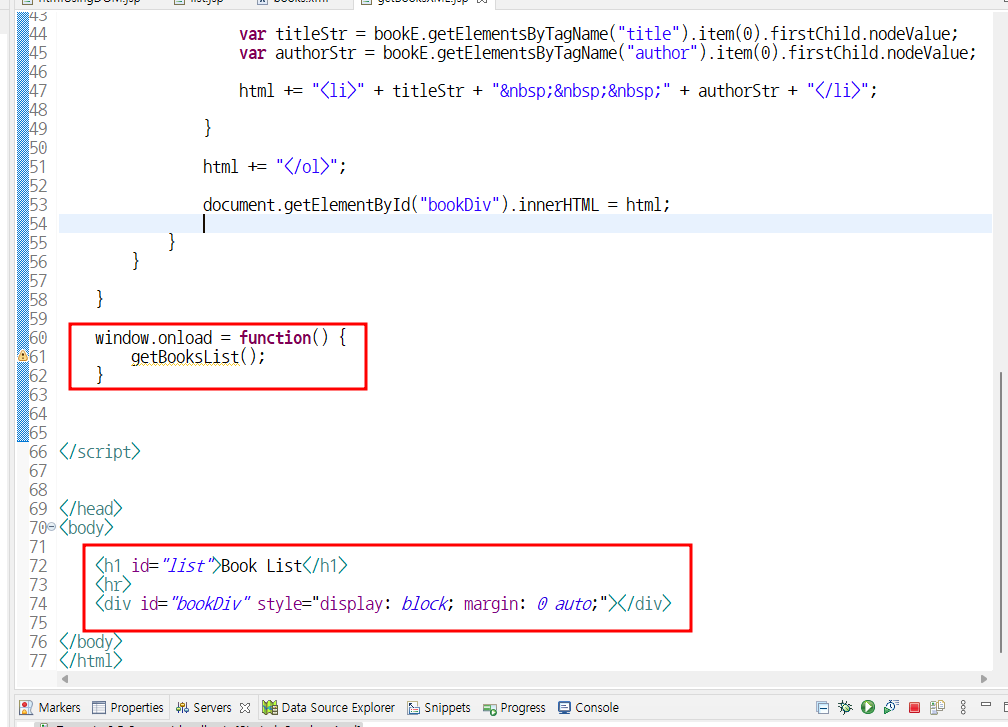Click the Properties tab table icon
Image resolution: width=1008 pixels, height=727 pixels.
click(x=99, y=708)
